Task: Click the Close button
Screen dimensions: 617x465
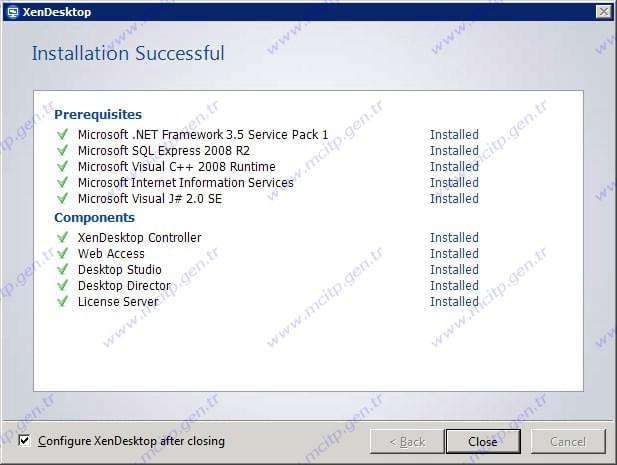Action: coord(483,441)
